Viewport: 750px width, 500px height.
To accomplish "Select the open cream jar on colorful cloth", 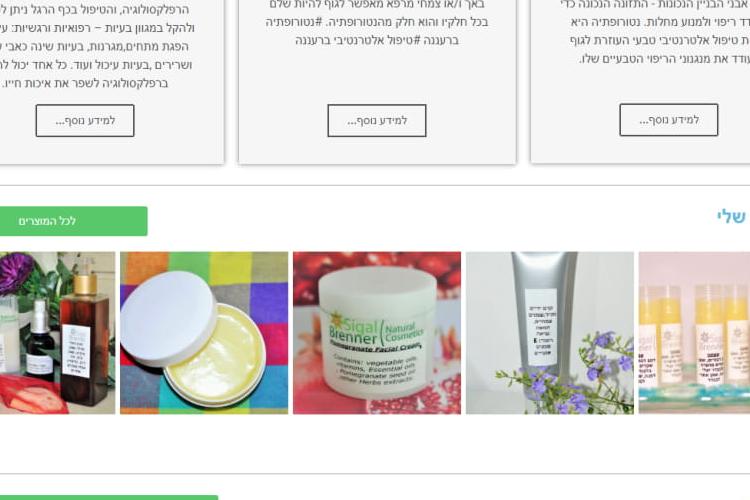I will 204,333.
